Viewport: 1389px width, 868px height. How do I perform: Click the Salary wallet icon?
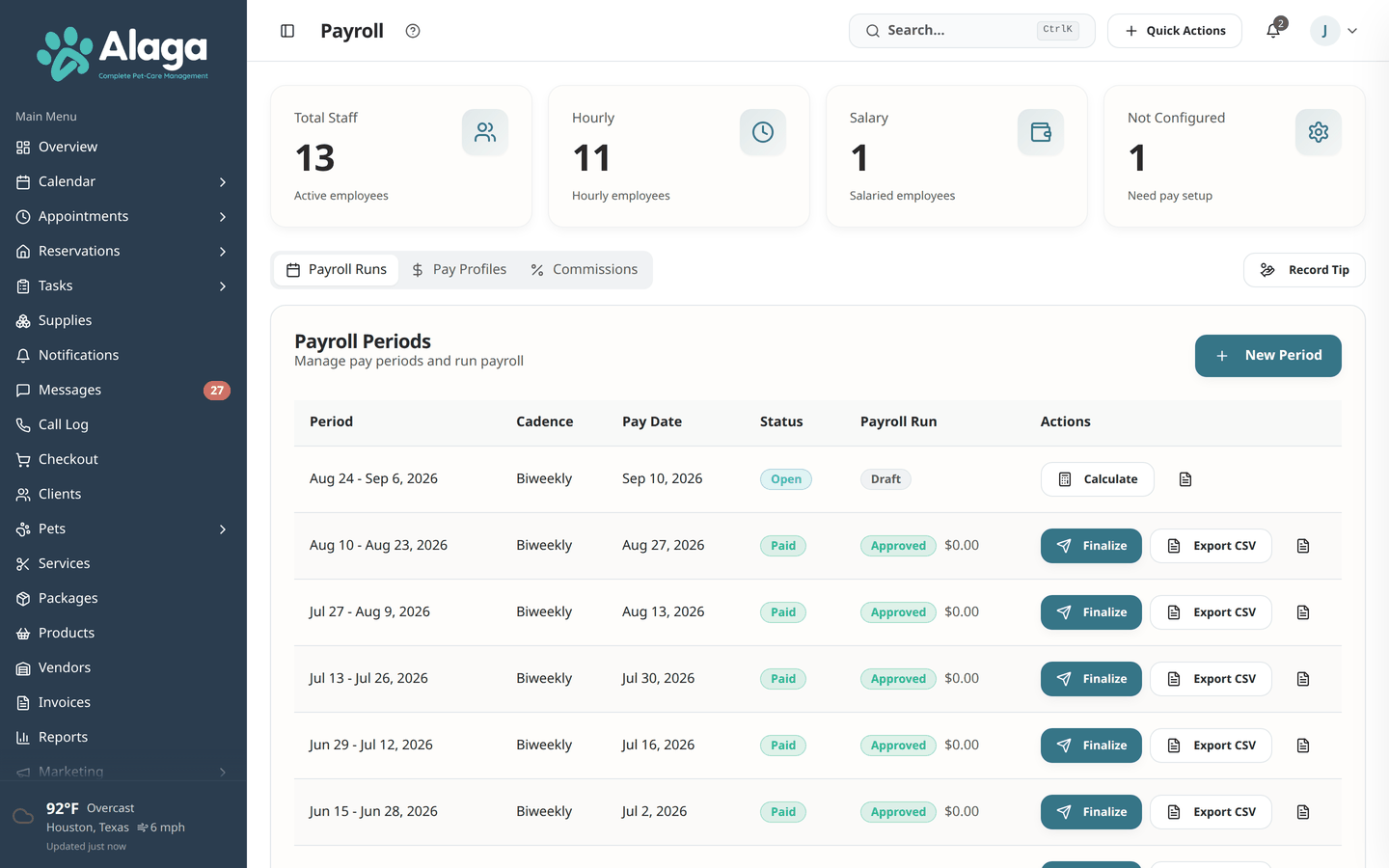coord(1041,132)
